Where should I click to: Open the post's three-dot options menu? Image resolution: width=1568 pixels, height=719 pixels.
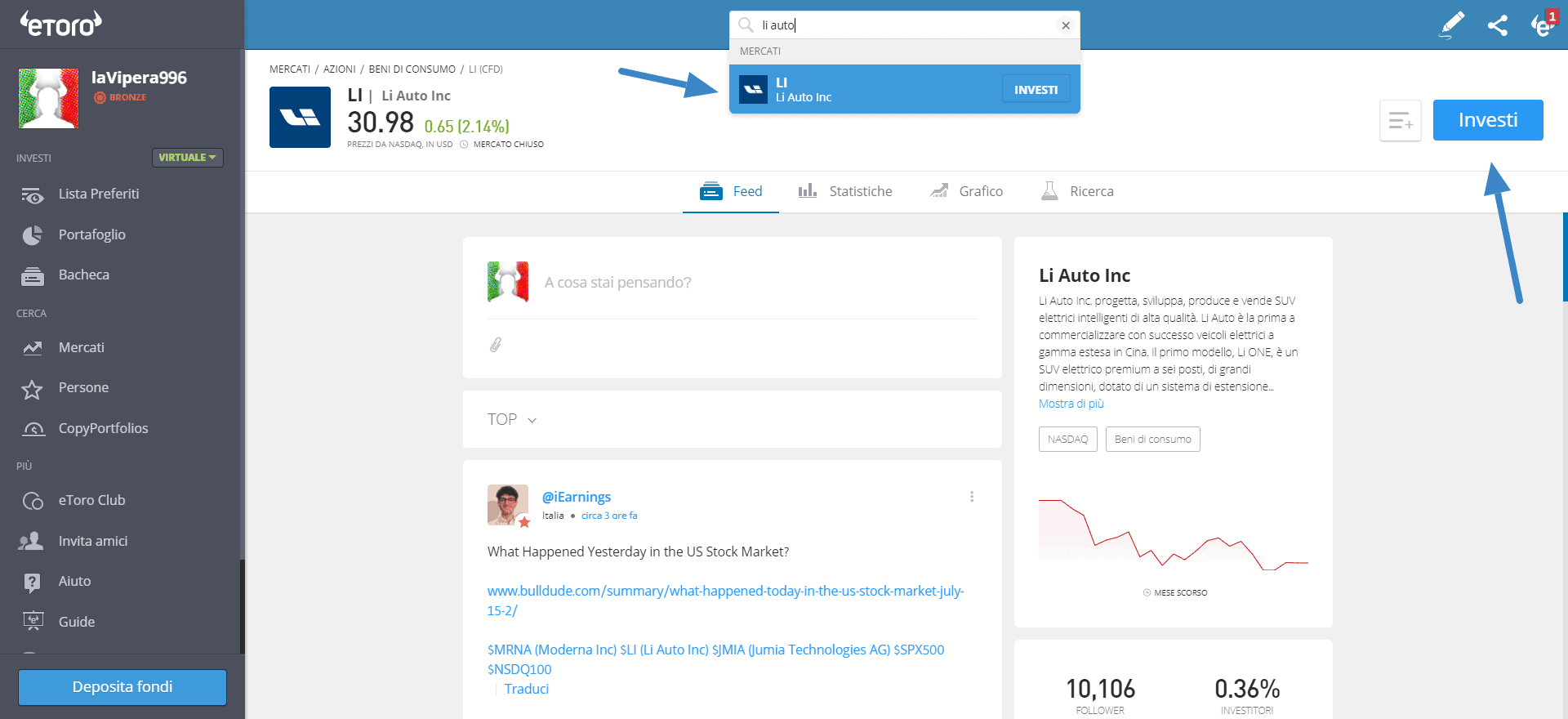click(972, 497)
